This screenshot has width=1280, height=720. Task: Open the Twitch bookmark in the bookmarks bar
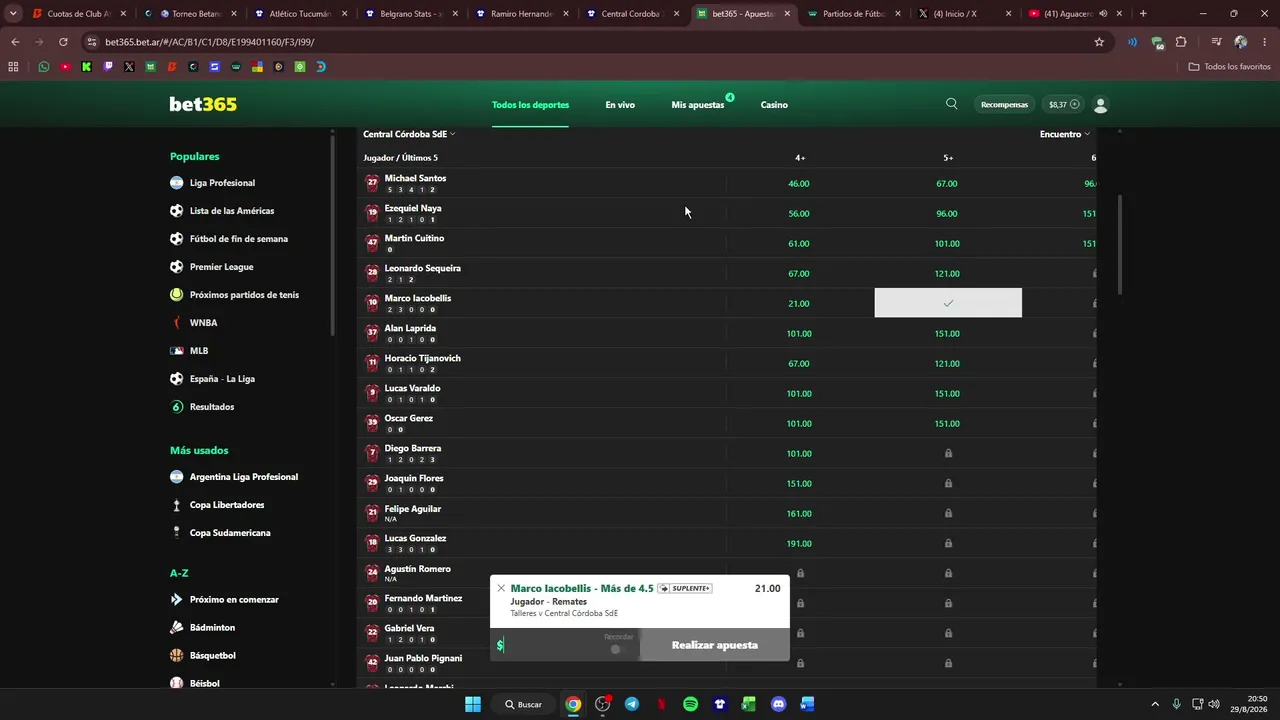click(x=108, y=67)
